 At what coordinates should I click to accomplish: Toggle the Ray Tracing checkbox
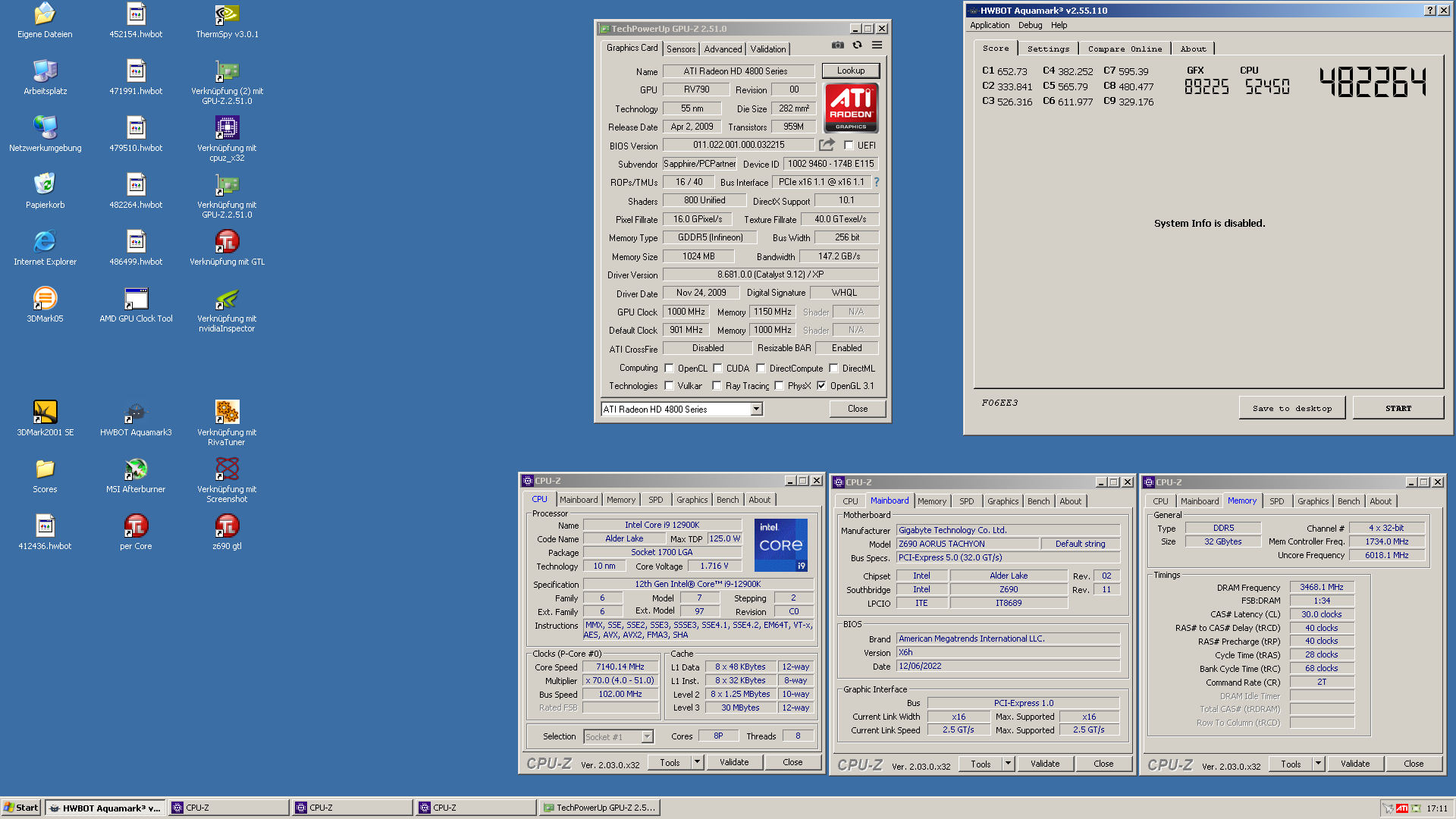(x=717, y=386)
